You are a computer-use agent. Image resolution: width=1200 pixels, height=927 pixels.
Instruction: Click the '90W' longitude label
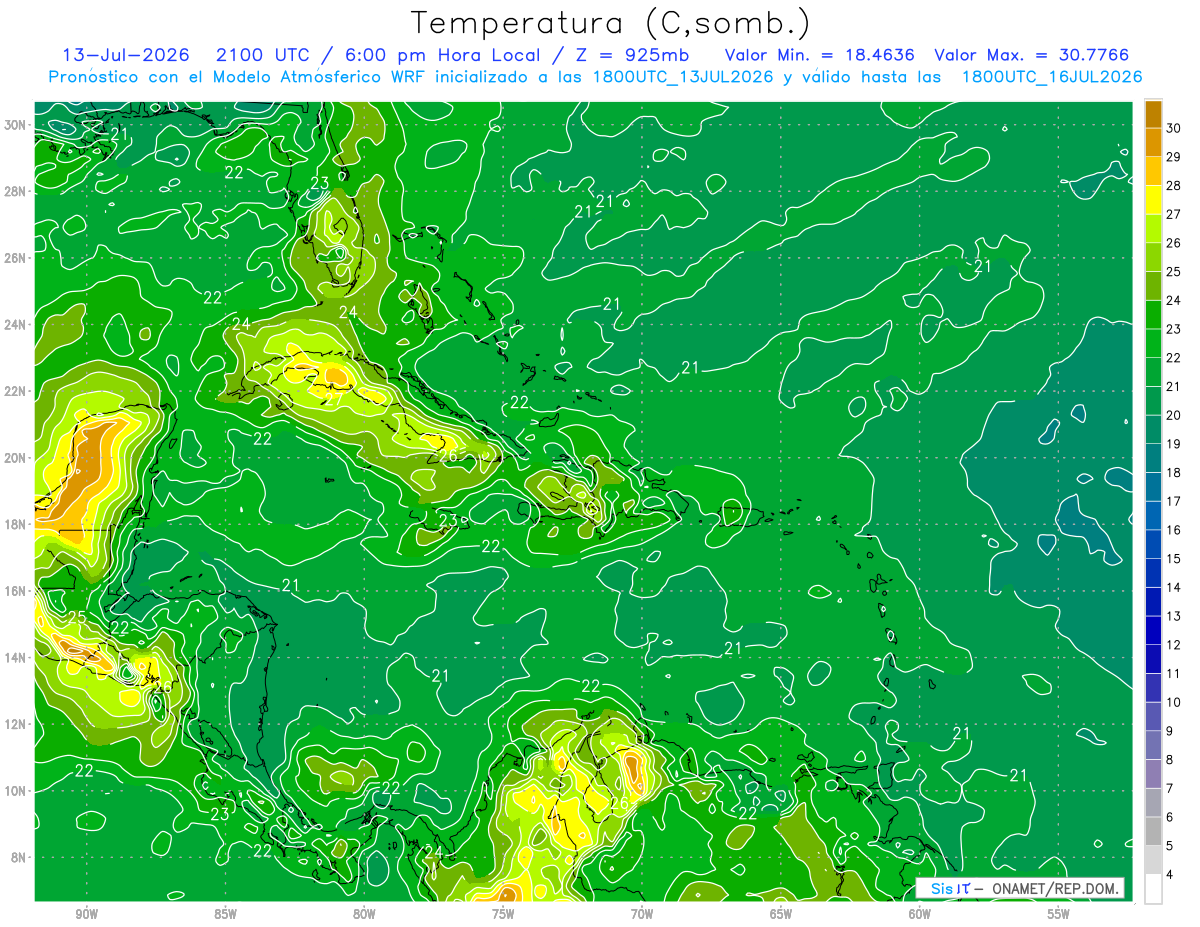(x=86, y=913)
